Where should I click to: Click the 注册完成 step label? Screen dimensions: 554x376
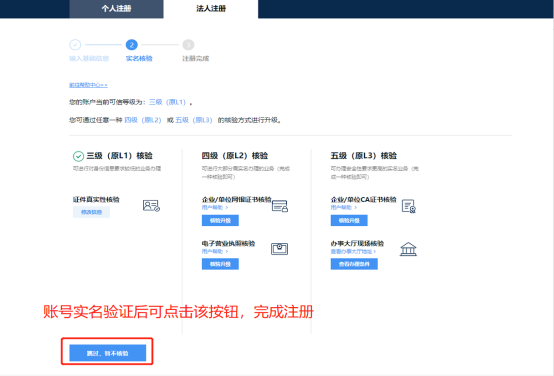point(196,58)
